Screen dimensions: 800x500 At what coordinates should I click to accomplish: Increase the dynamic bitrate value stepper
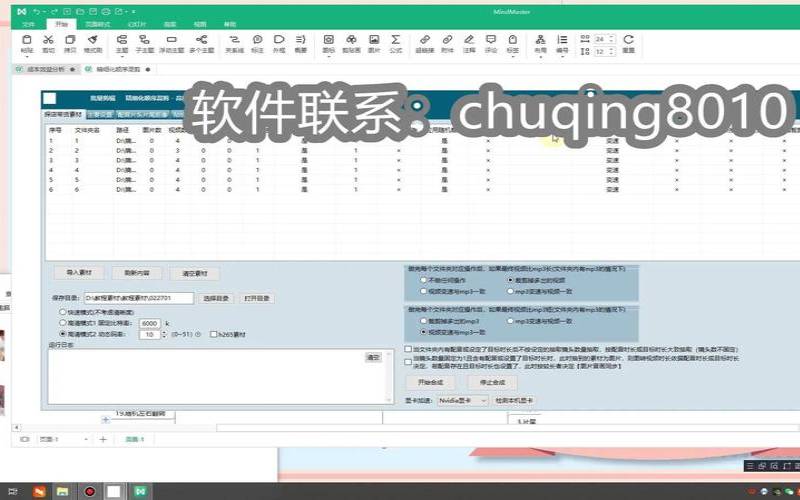(164, 332)
